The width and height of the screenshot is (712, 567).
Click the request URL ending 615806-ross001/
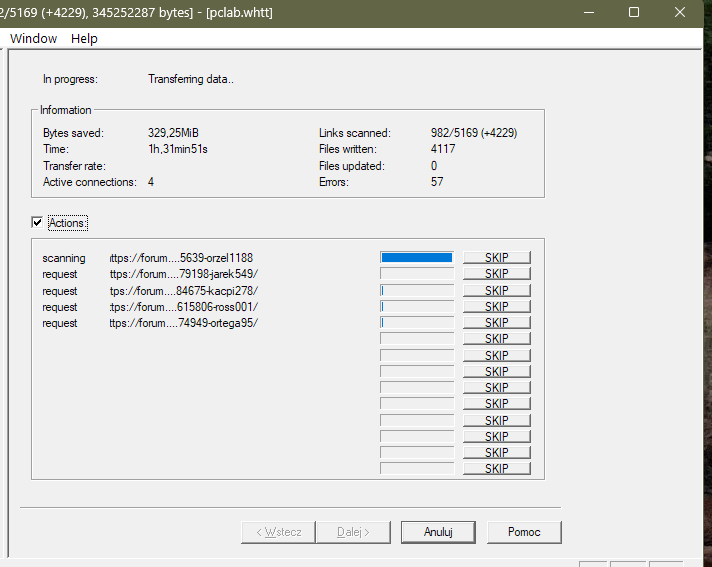[184, 307]
